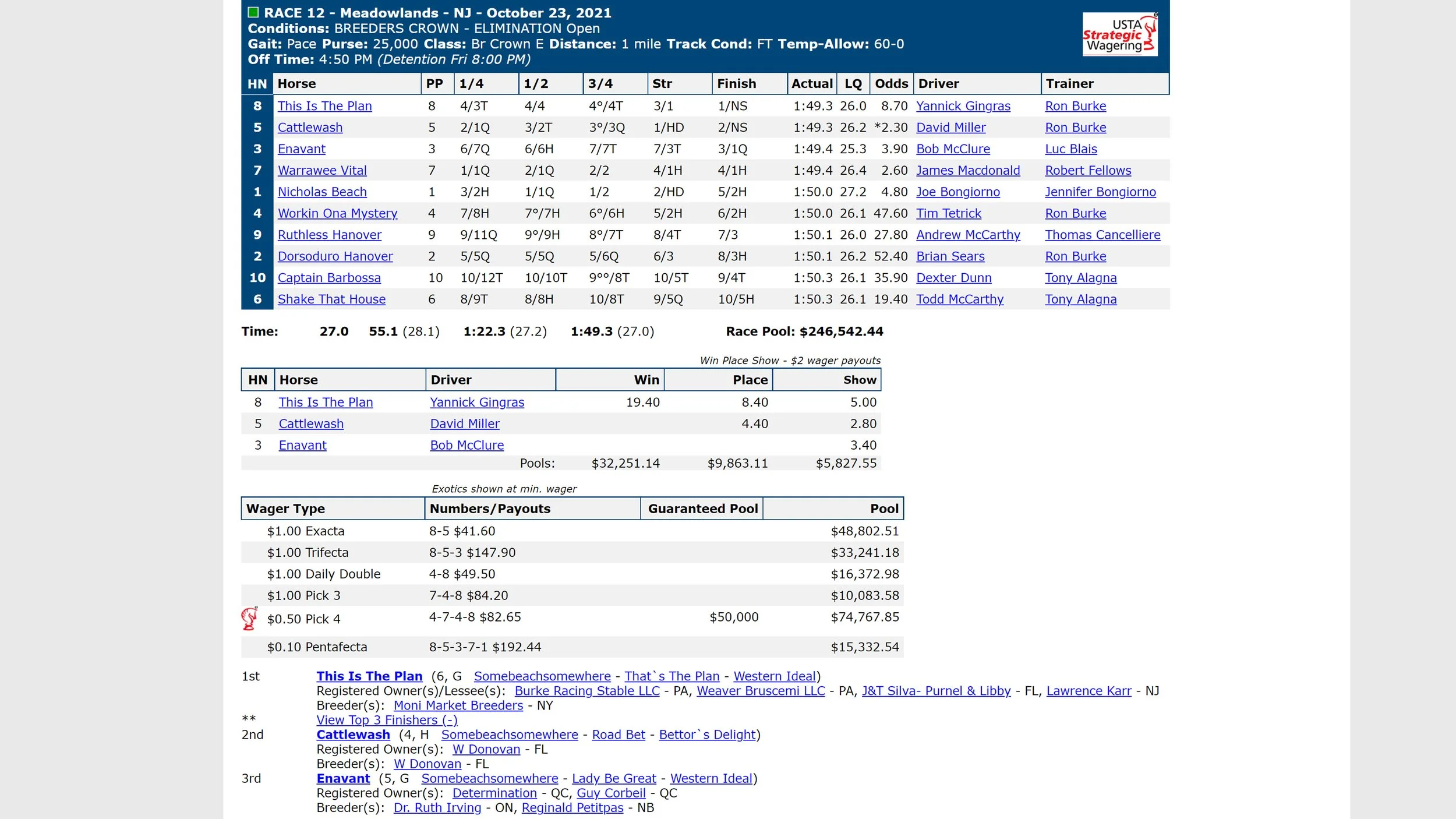The image size is (1456, 819).
Task: Open Warrawee Vital horse page
Action: [322, 171]
